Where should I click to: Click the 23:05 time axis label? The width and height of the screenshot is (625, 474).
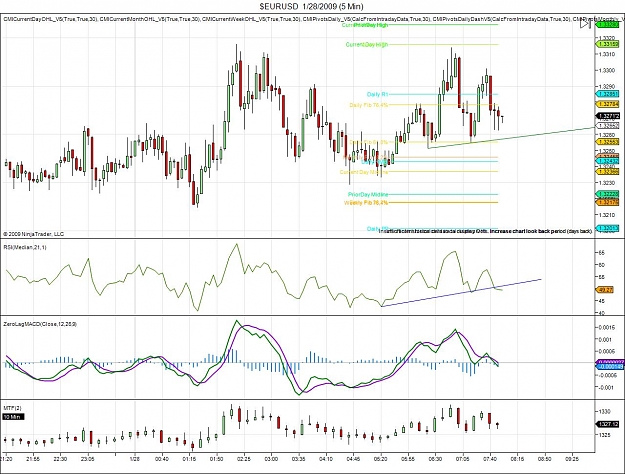[87, 459]
